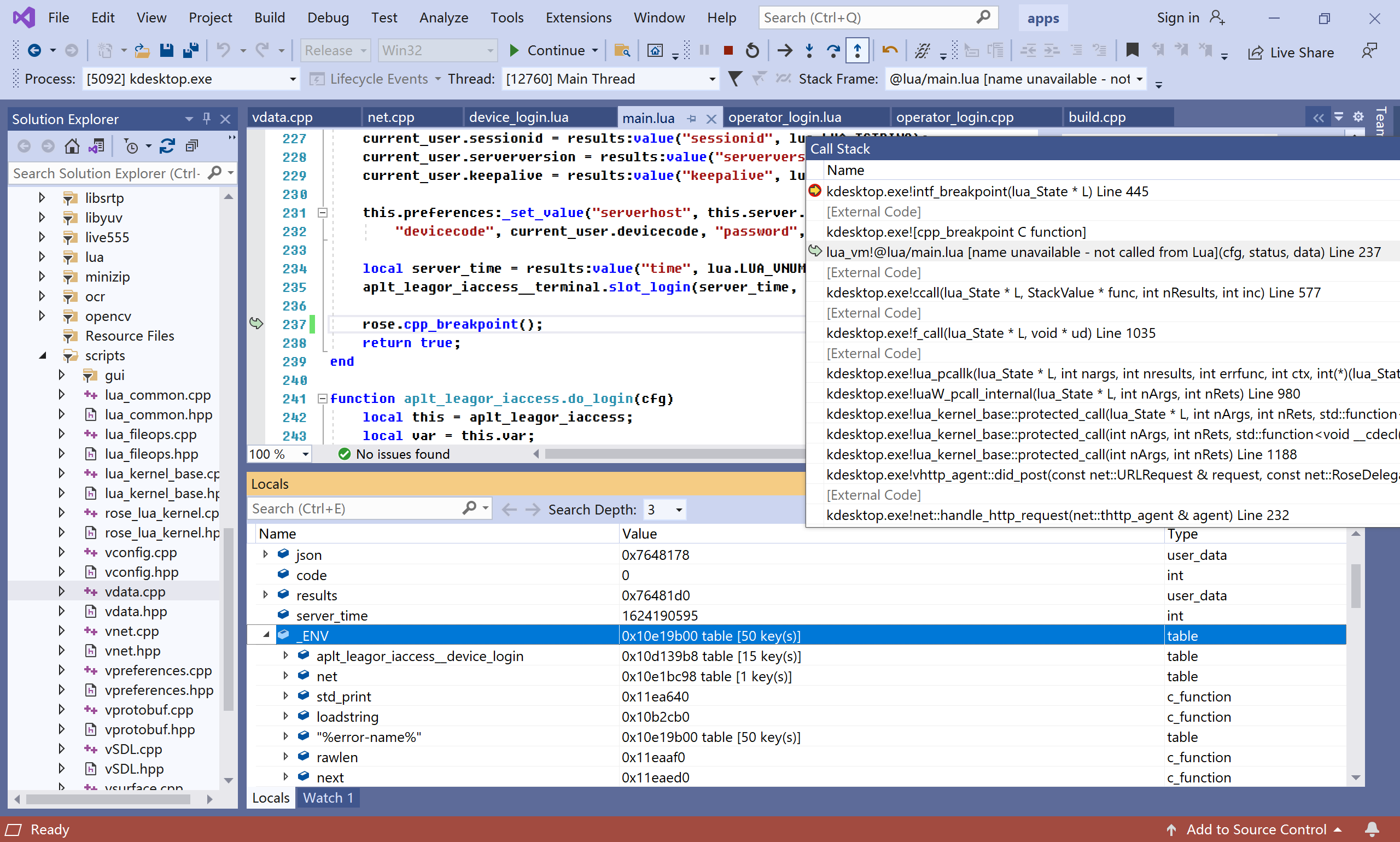Image resolution: width=1400 pixels, height=842 pixels.
Task: Click Lifecycle Events button
Action: coord(375,79)
